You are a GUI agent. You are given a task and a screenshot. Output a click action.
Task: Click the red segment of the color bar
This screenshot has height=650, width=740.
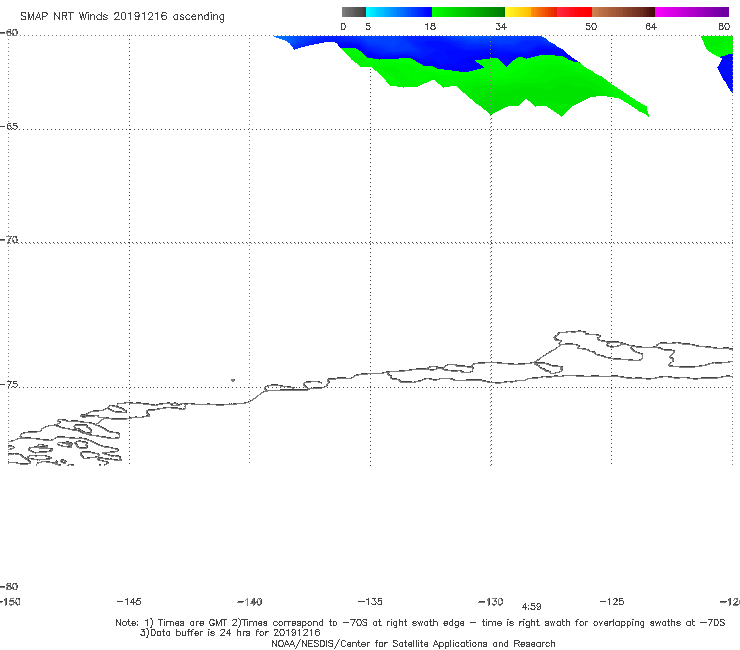(x=574, y=12)
